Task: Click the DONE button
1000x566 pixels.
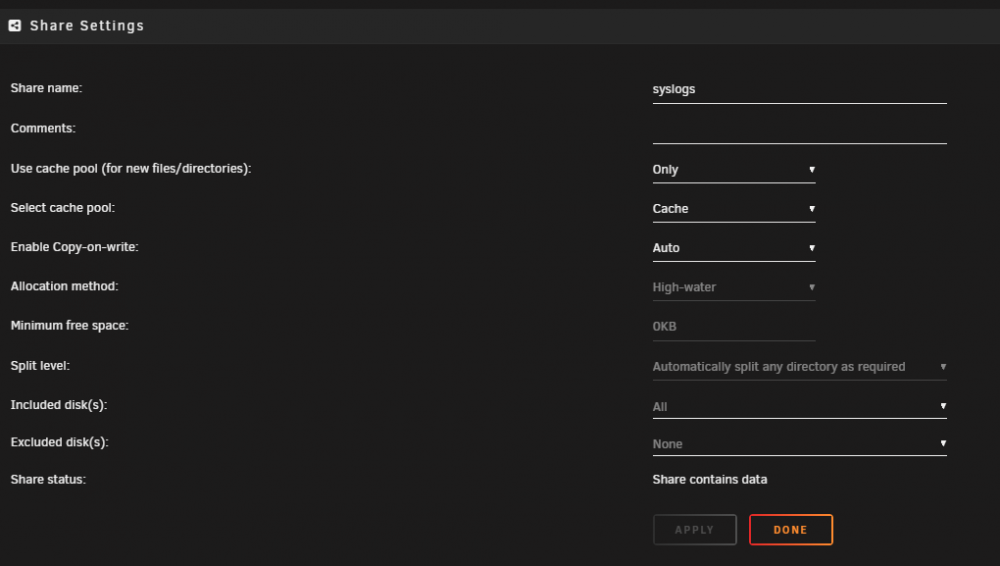Action: tap(791, 530)
